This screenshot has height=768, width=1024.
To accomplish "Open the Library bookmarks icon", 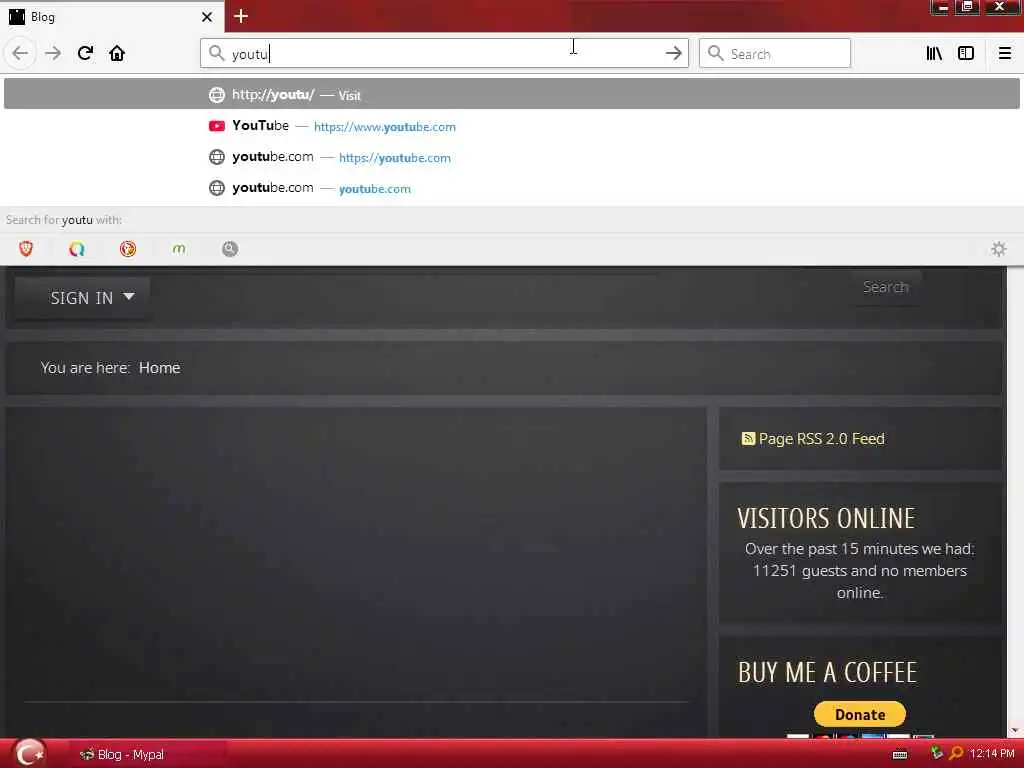I will click(x=934, y=54).
